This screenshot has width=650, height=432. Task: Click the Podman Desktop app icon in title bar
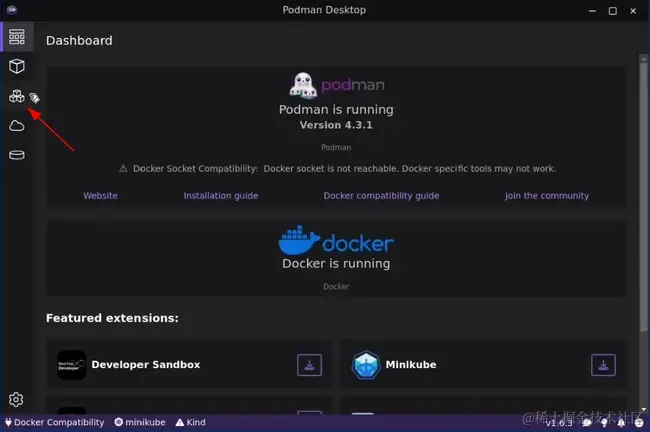click(12, 10)
